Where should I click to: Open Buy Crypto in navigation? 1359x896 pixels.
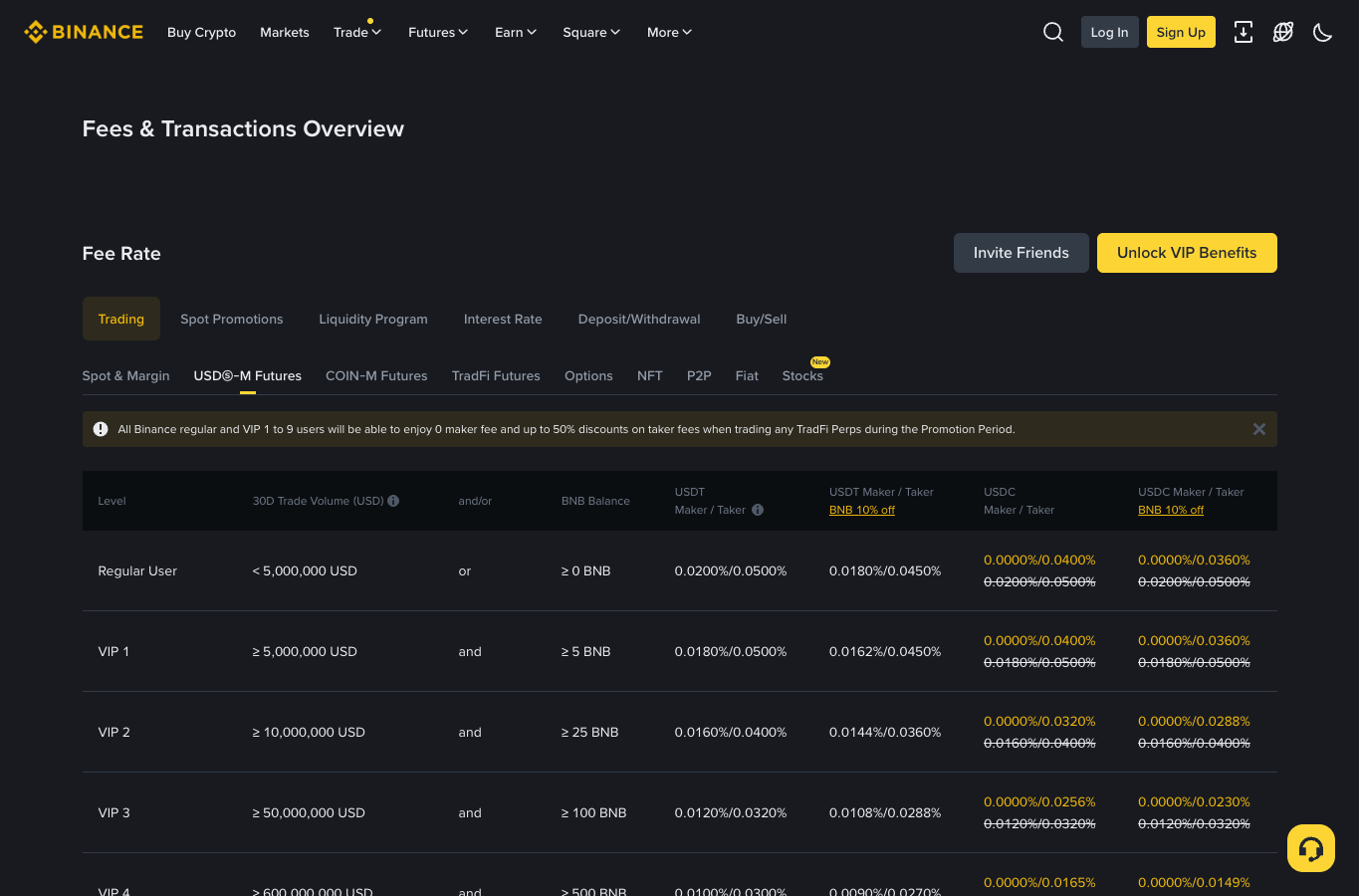coord(201,32)
